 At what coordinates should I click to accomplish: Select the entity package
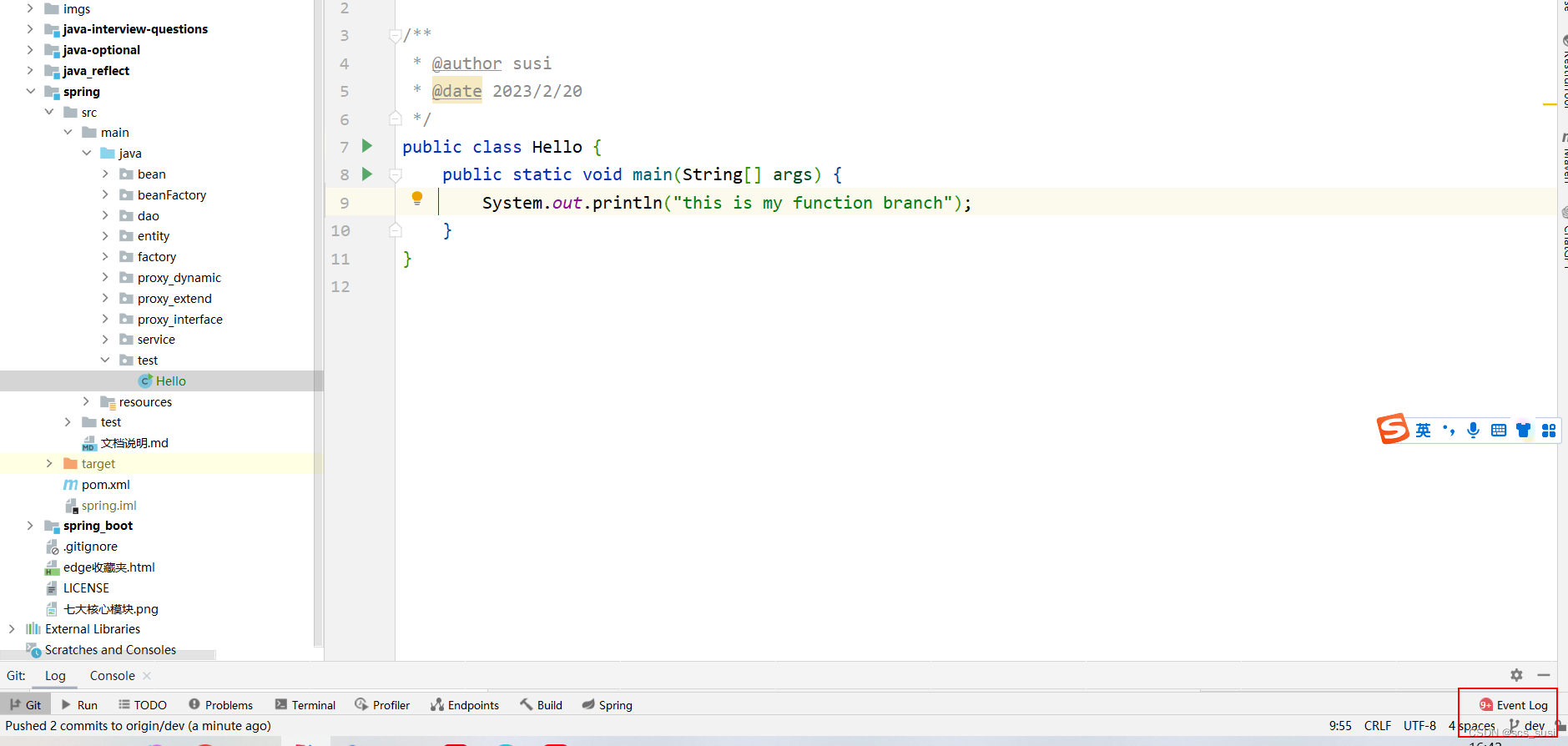point(154,236)
